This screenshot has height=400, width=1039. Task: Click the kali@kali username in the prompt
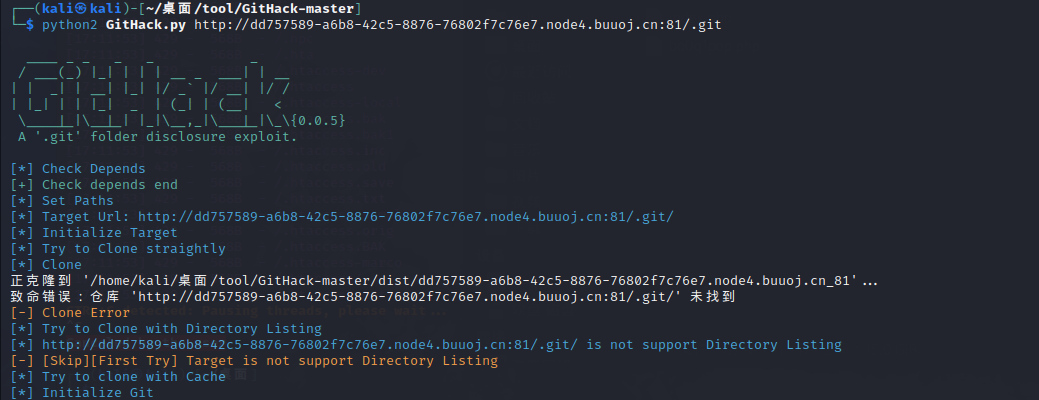(x=84, y=8)
